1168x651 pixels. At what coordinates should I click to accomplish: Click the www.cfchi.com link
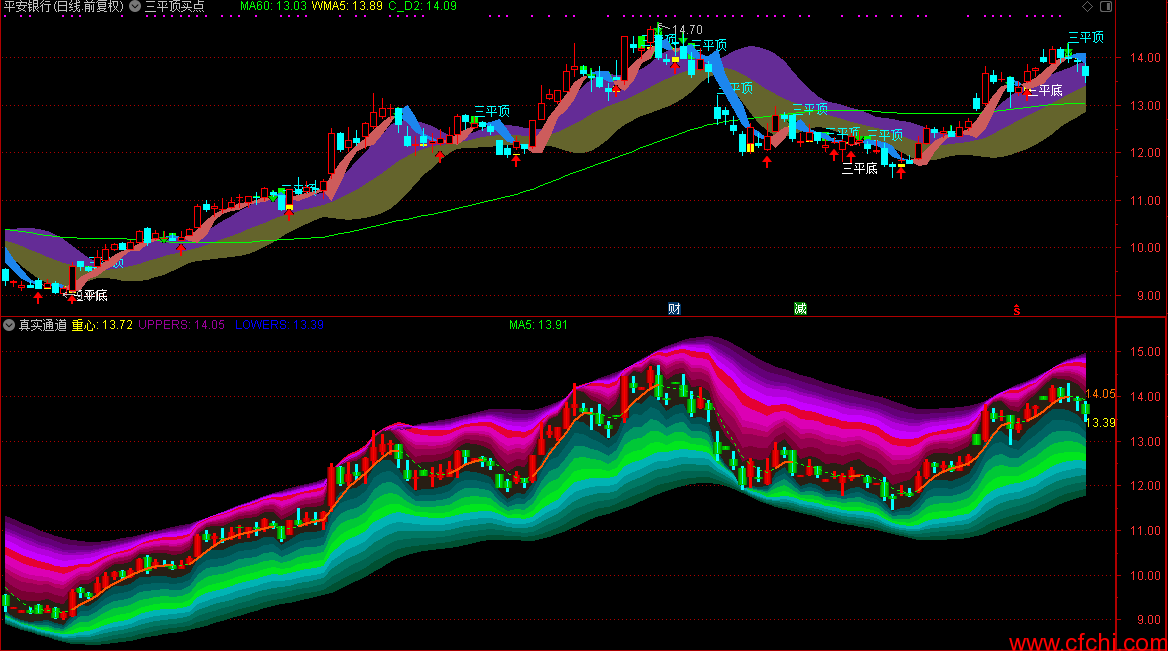pos(1088,642)
